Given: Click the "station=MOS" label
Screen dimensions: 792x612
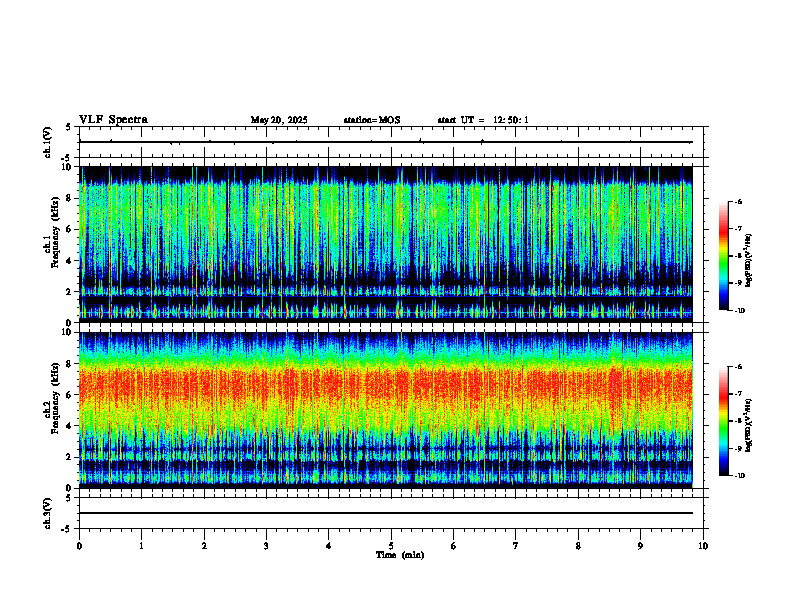Looking at the screenshot, I should tap(372, 120).
